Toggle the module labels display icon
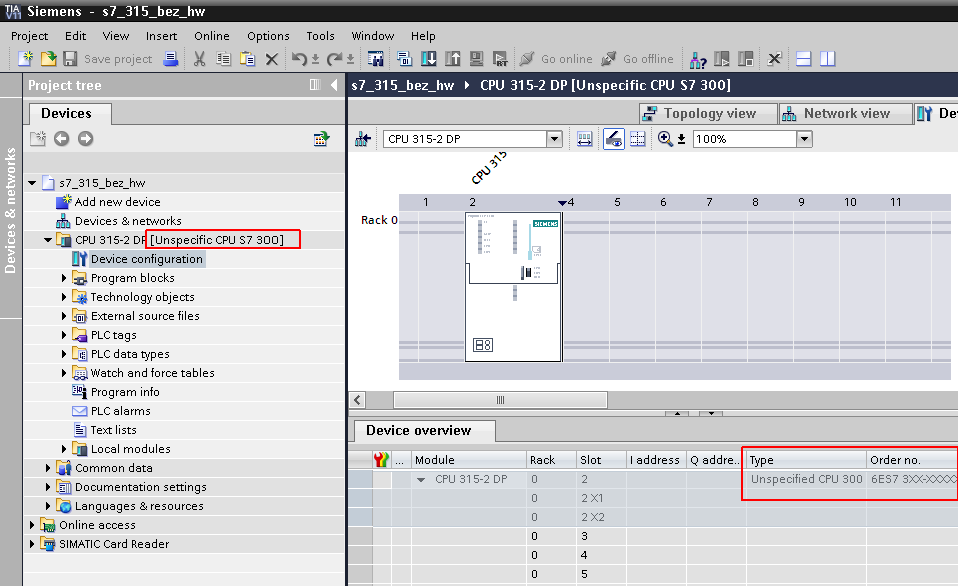 (x=585, y=139)
